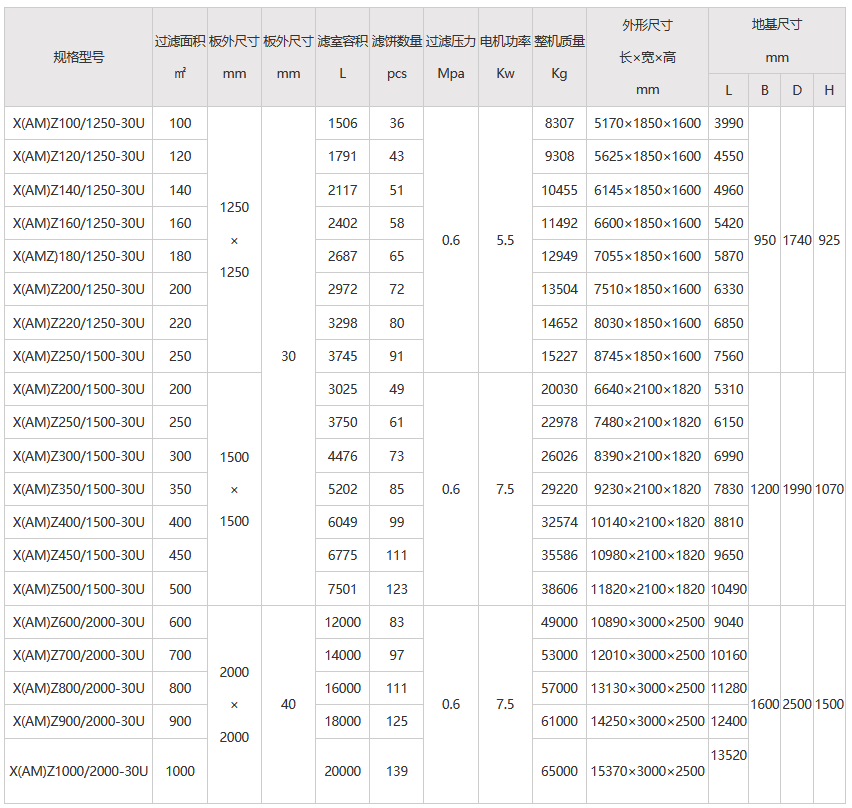852x808 pixels.
Task: Select the X(AM)Z140/1250-30U row label
Action: click(x=79, y=190)
